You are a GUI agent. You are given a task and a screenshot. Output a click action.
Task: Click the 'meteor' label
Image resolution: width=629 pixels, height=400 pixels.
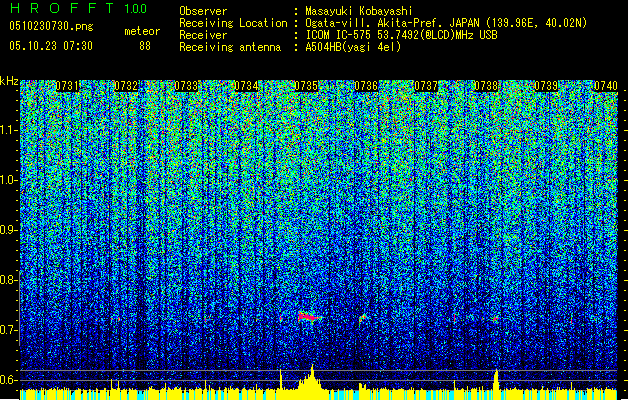(142, 32)
